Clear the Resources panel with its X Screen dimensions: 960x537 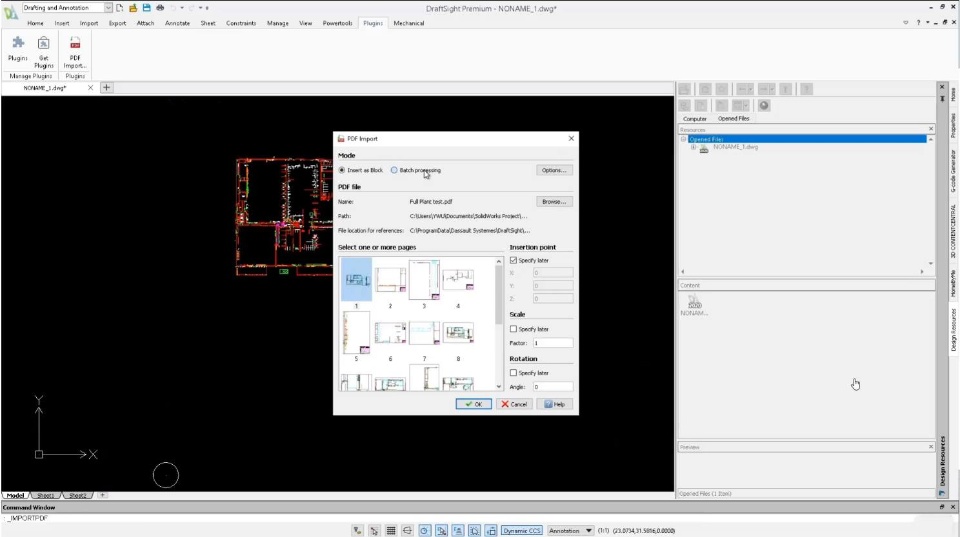931,129
